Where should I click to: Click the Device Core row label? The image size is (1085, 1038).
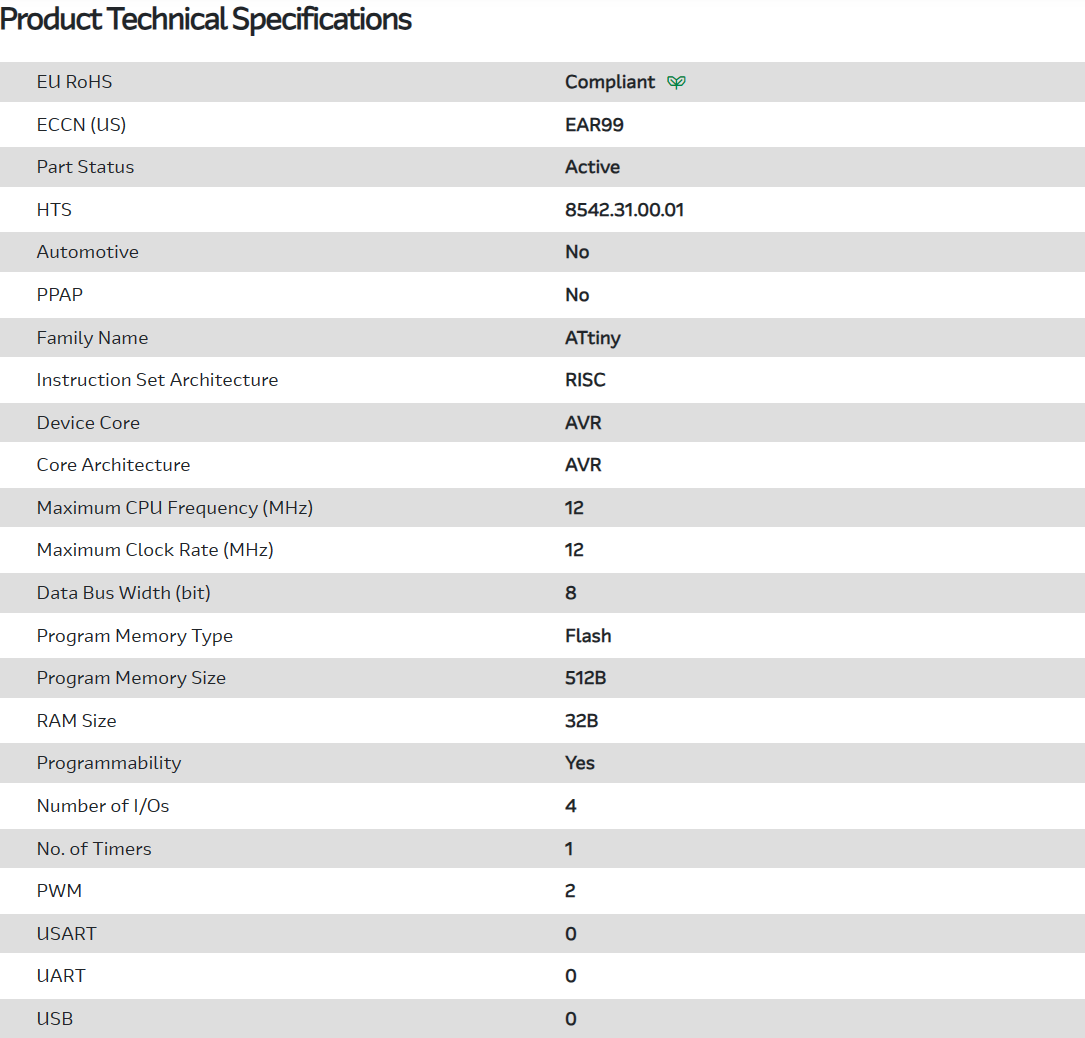point(88,423)
